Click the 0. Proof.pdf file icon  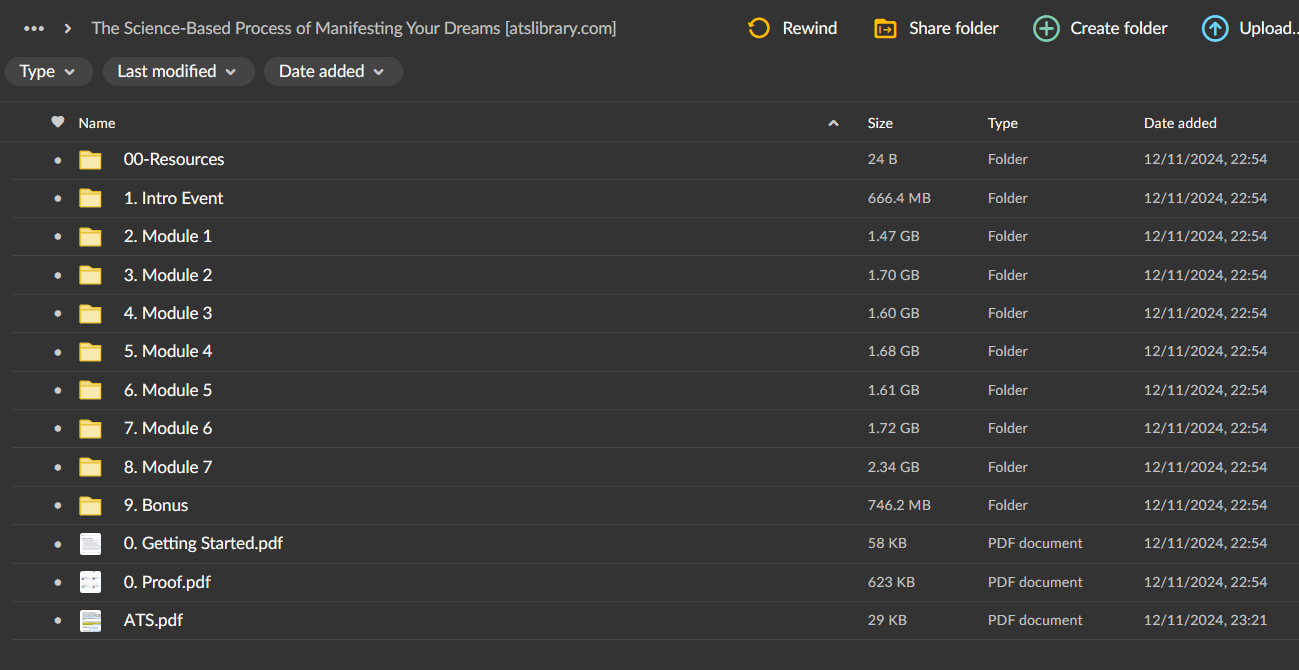coord(91,582)
